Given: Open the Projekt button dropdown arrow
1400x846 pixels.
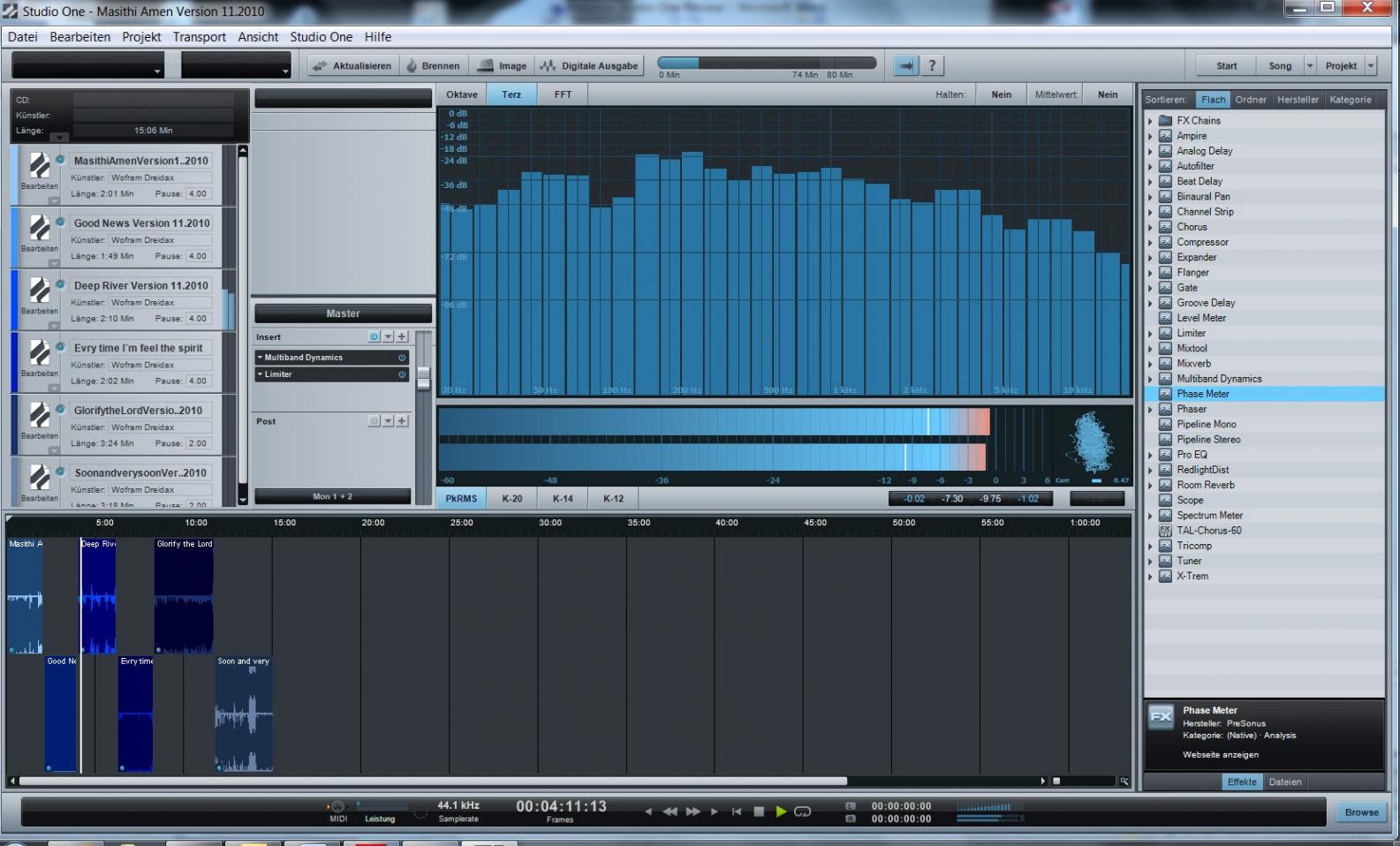Looking at the screenshot, I should (1371, 66).
